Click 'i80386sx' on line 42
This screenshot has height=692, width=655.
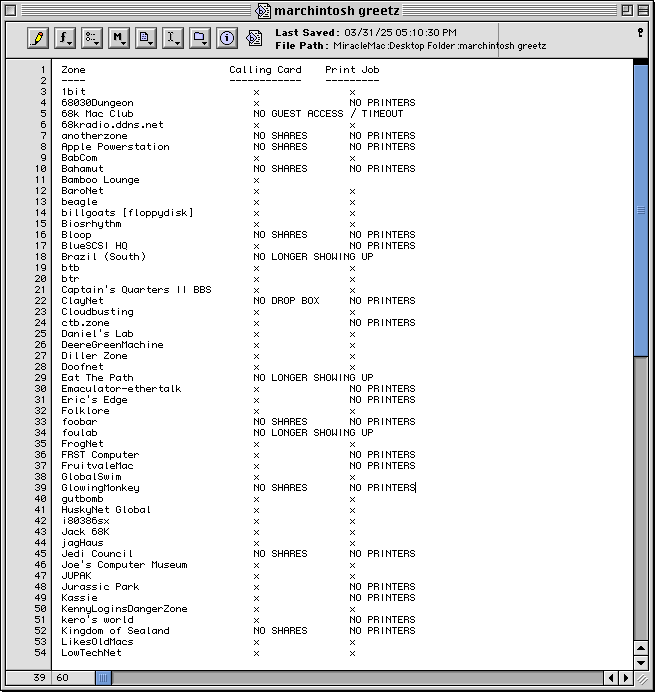click(85, 521)
